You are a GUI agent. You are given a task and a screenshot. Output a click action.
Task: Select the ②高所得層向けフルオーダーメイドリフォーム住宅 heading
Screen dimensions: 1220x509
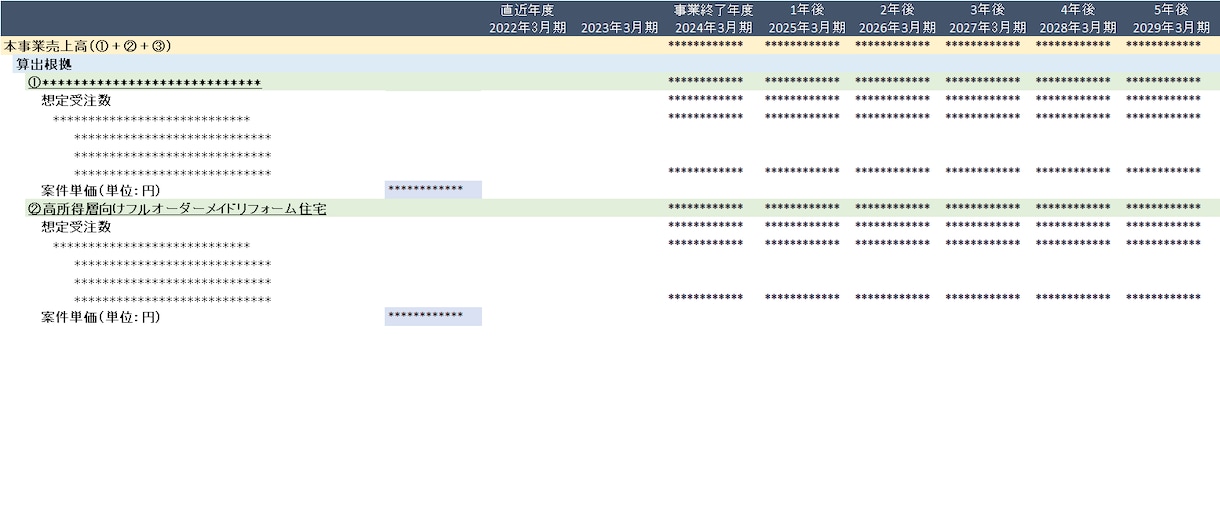[x=177, y=208]
